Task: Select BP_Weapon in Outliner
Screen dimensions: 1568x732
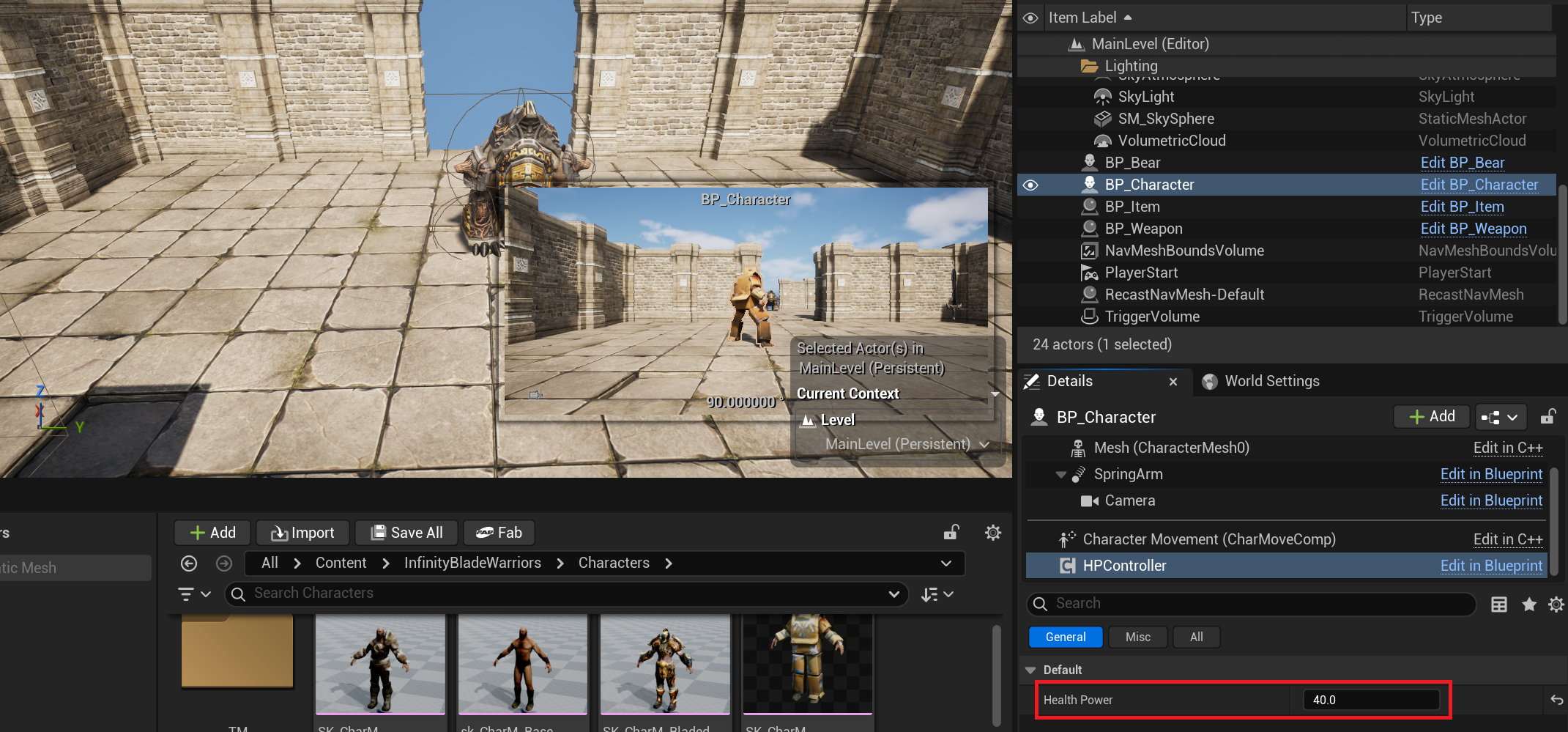Action: (x=1143, y=229)
